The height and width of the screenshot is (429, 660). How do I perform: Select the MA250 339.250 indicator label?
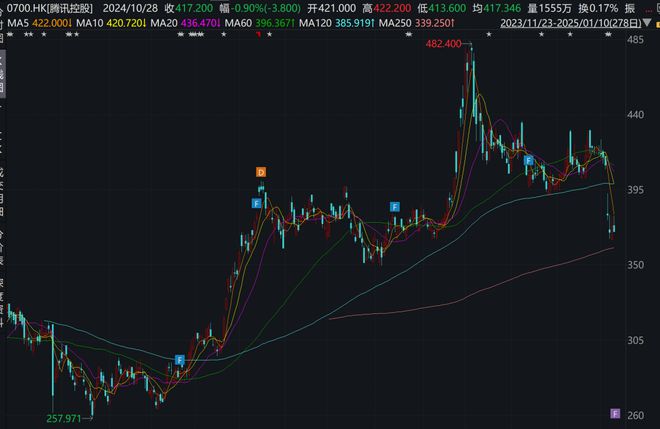click(417, 23)
